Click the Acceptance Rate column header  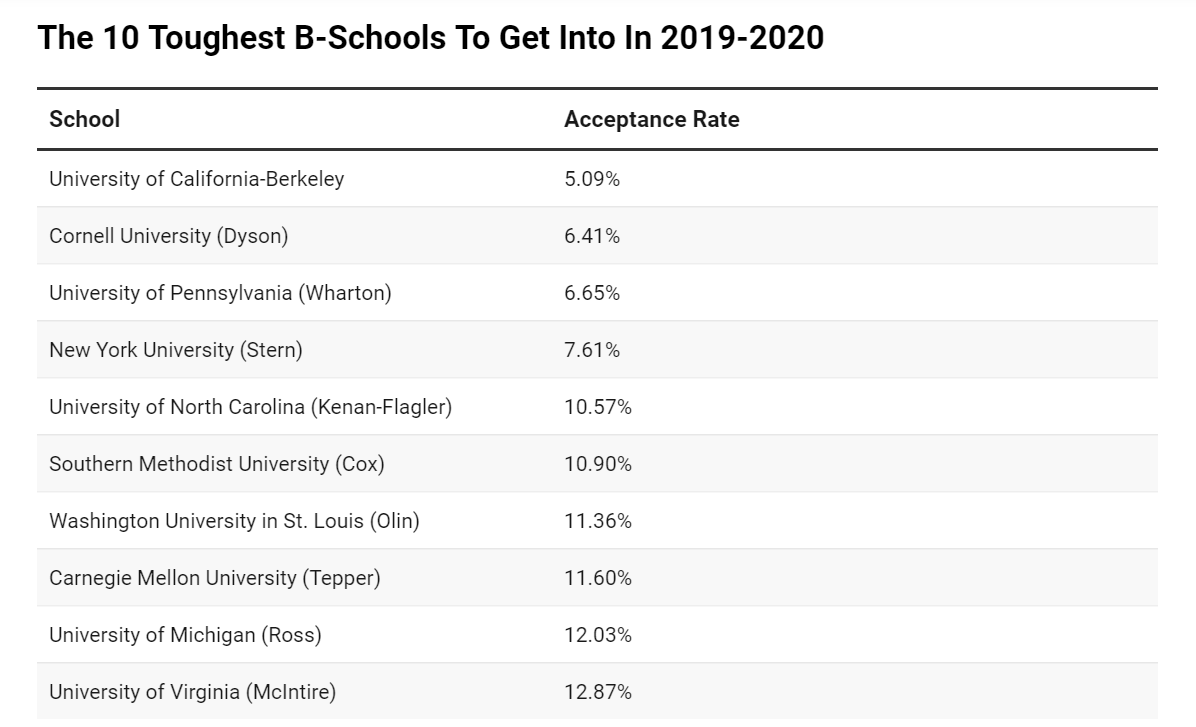[x=651, y=119]
